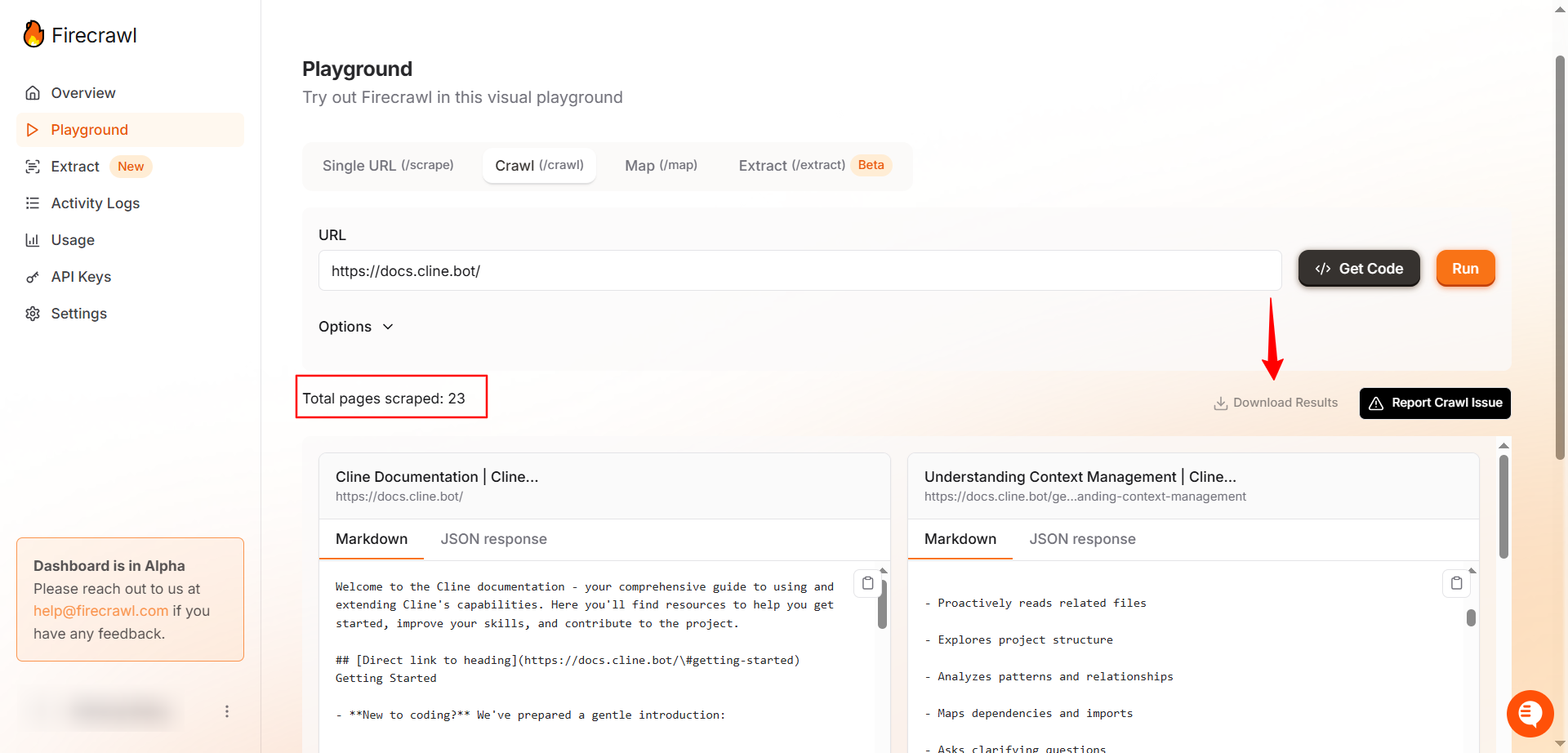This screenshot has width=1568, height=753.
Task: Switch to Single URL (/scrape) tab
Action: [x=388, y=166]
